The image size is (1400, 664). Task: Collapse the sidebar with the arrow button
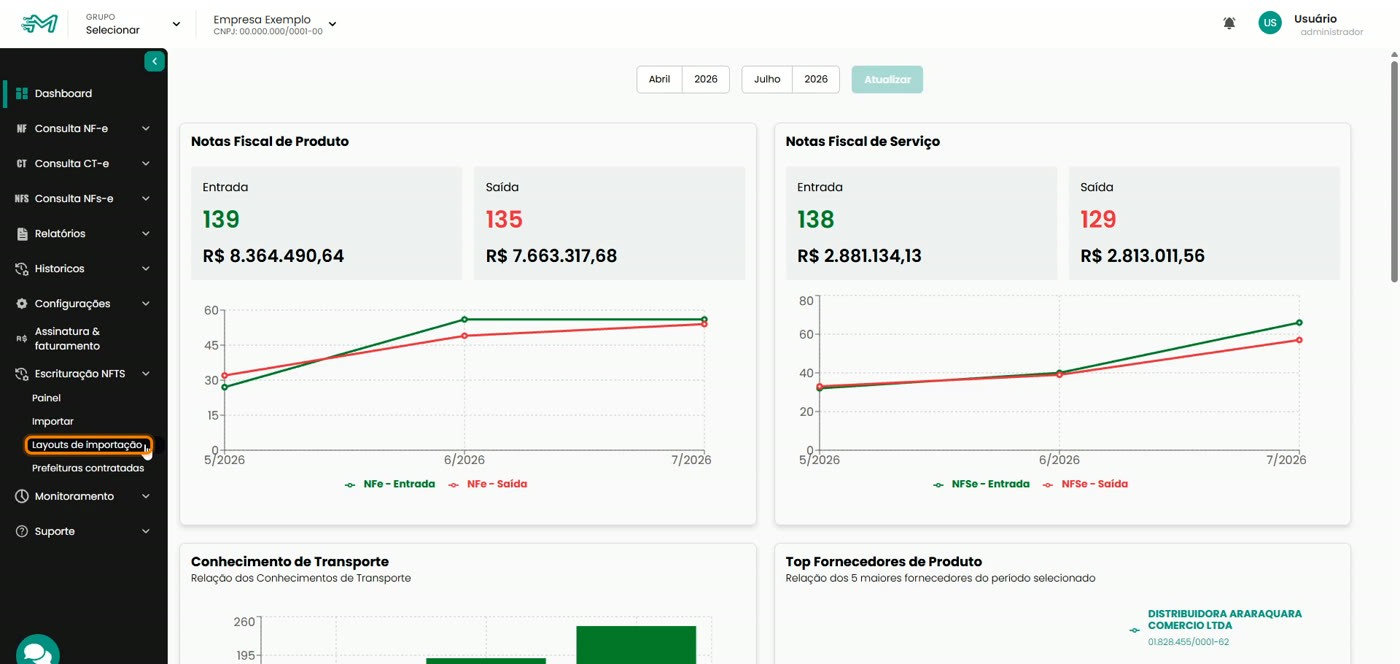[154, 62]
